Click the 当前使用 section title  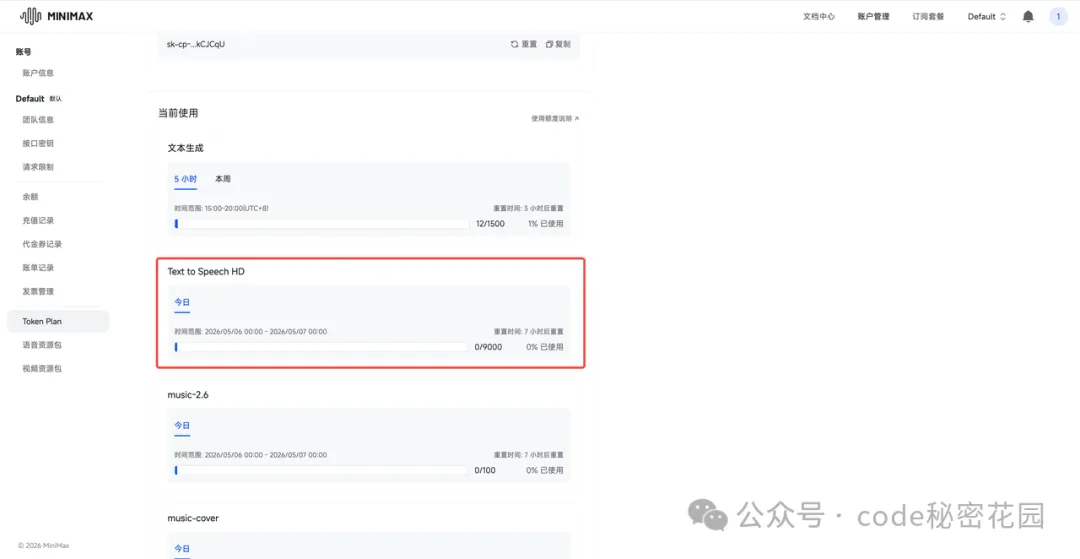178,113
